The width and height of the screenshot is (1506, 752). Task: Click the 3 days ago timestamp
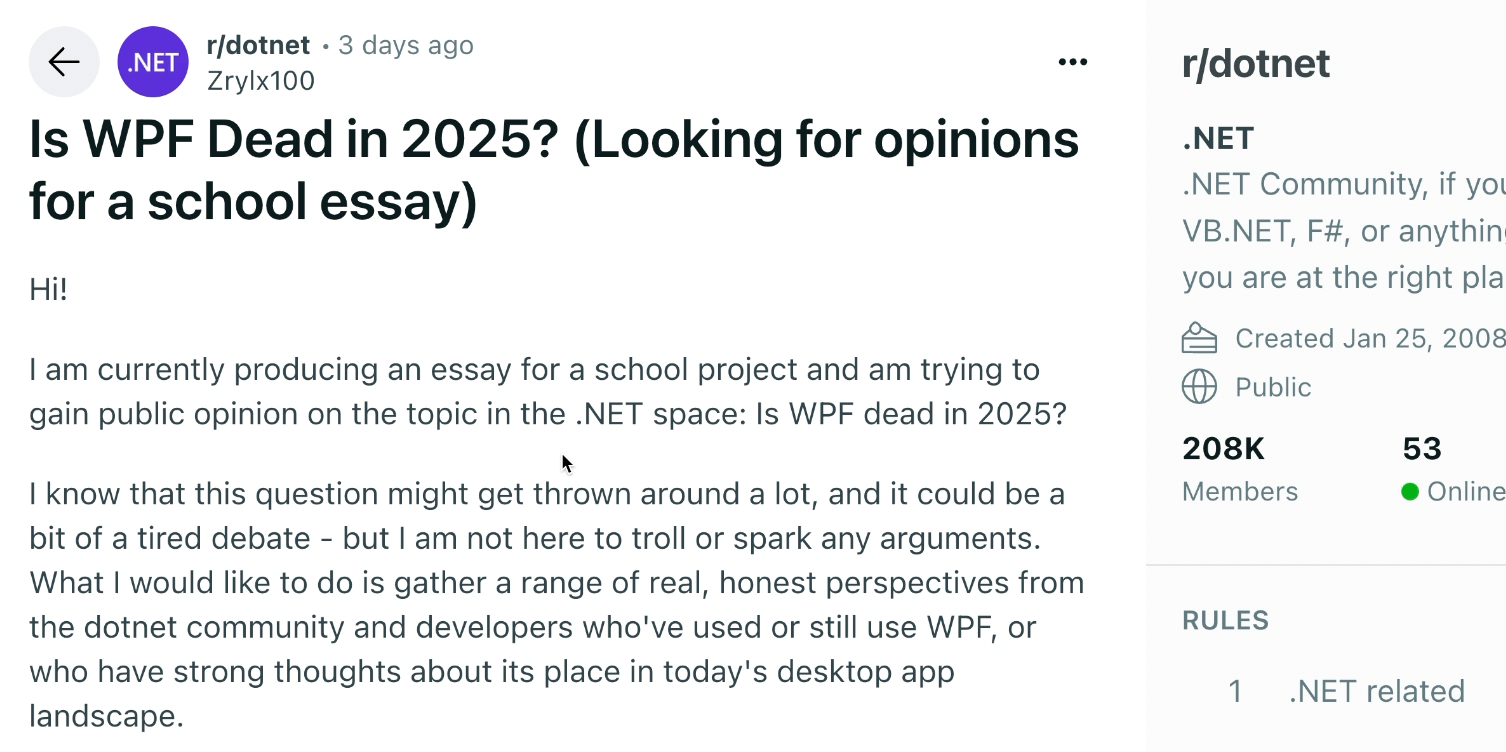click(405, 44)
